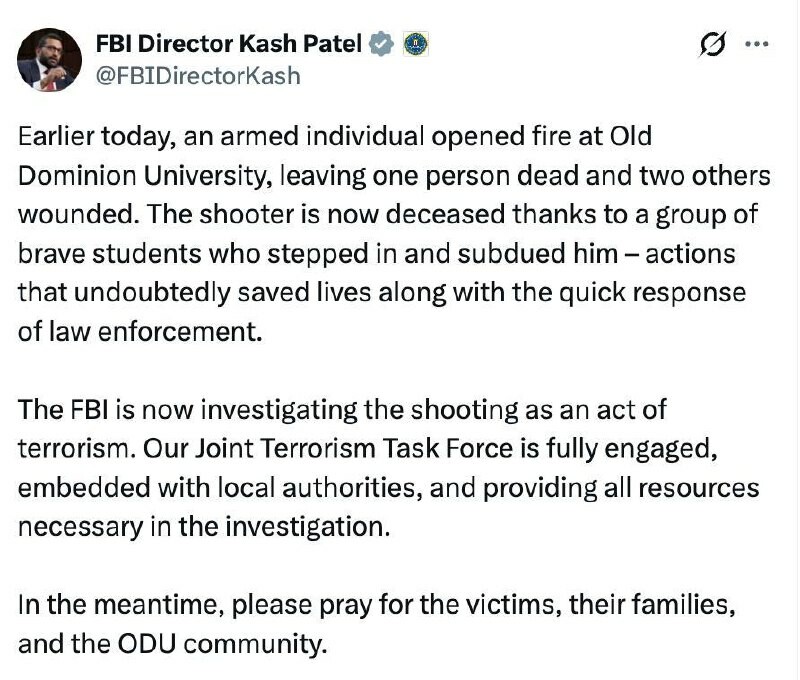Open the three-dot More options menu
Viewport: 800px width, 680px height.
pyautogui.click(x=758, y=45)
